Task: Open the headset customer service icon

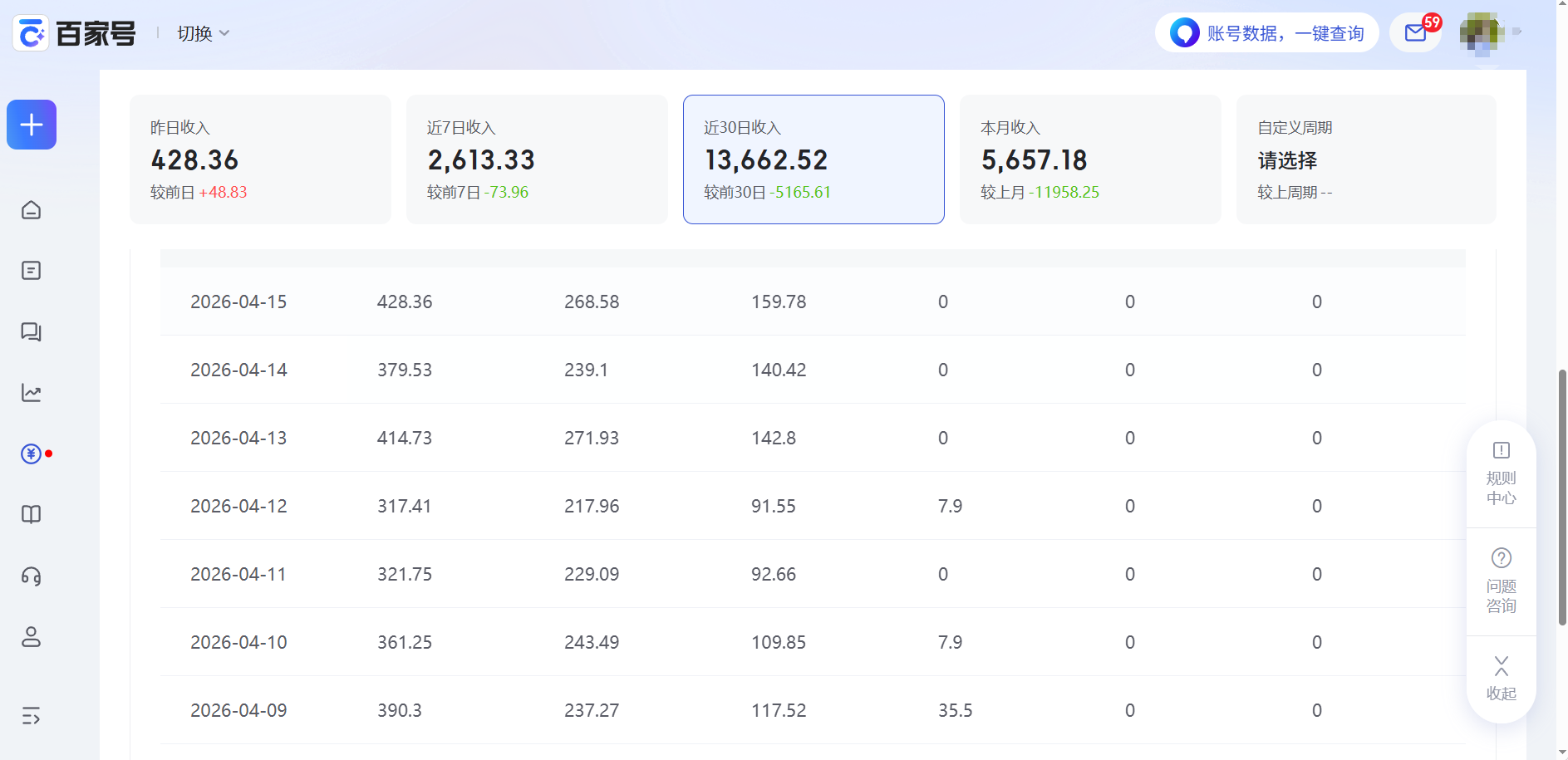Action: (x=32, y=576)
